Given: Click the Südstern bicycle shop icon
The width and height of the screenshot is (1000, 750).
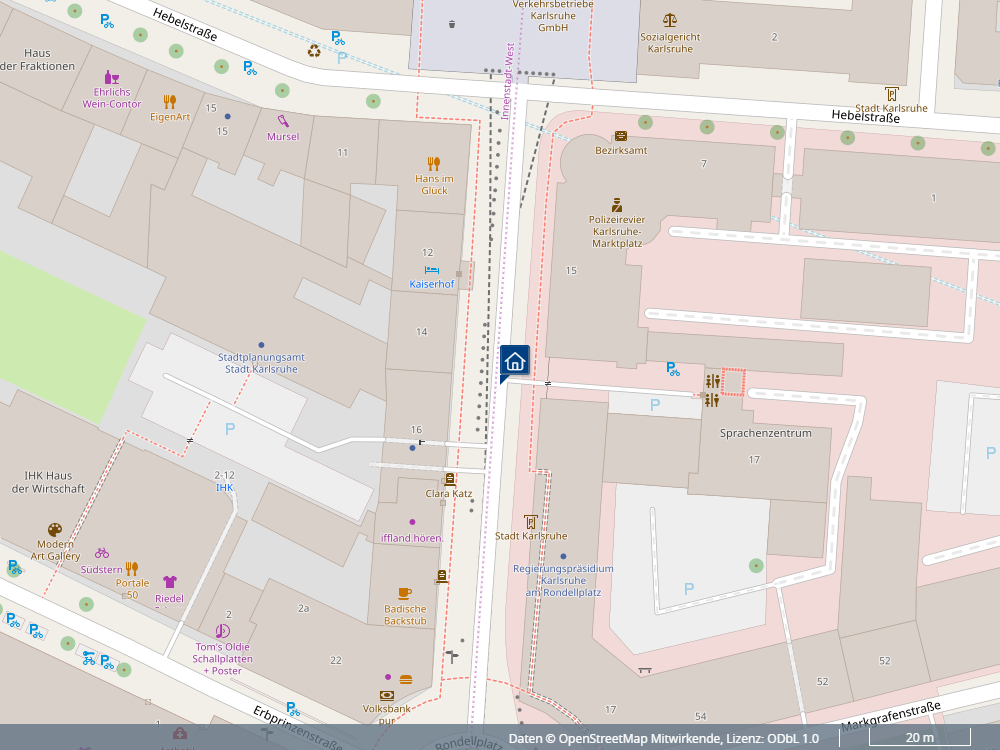Looking at the screenshot, I should click(102, 553).
